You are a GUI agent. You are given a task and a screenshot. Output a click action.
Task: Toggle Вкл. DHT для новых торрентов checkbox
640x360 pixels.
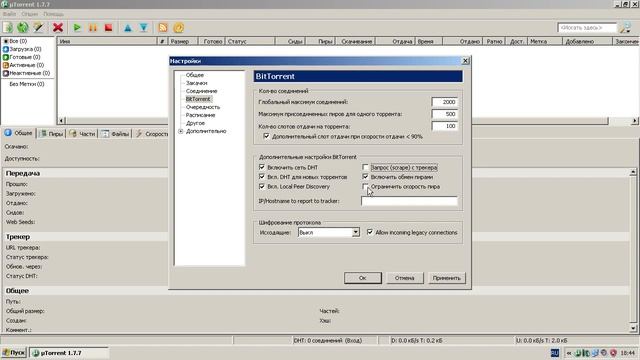tap(262, 177)
